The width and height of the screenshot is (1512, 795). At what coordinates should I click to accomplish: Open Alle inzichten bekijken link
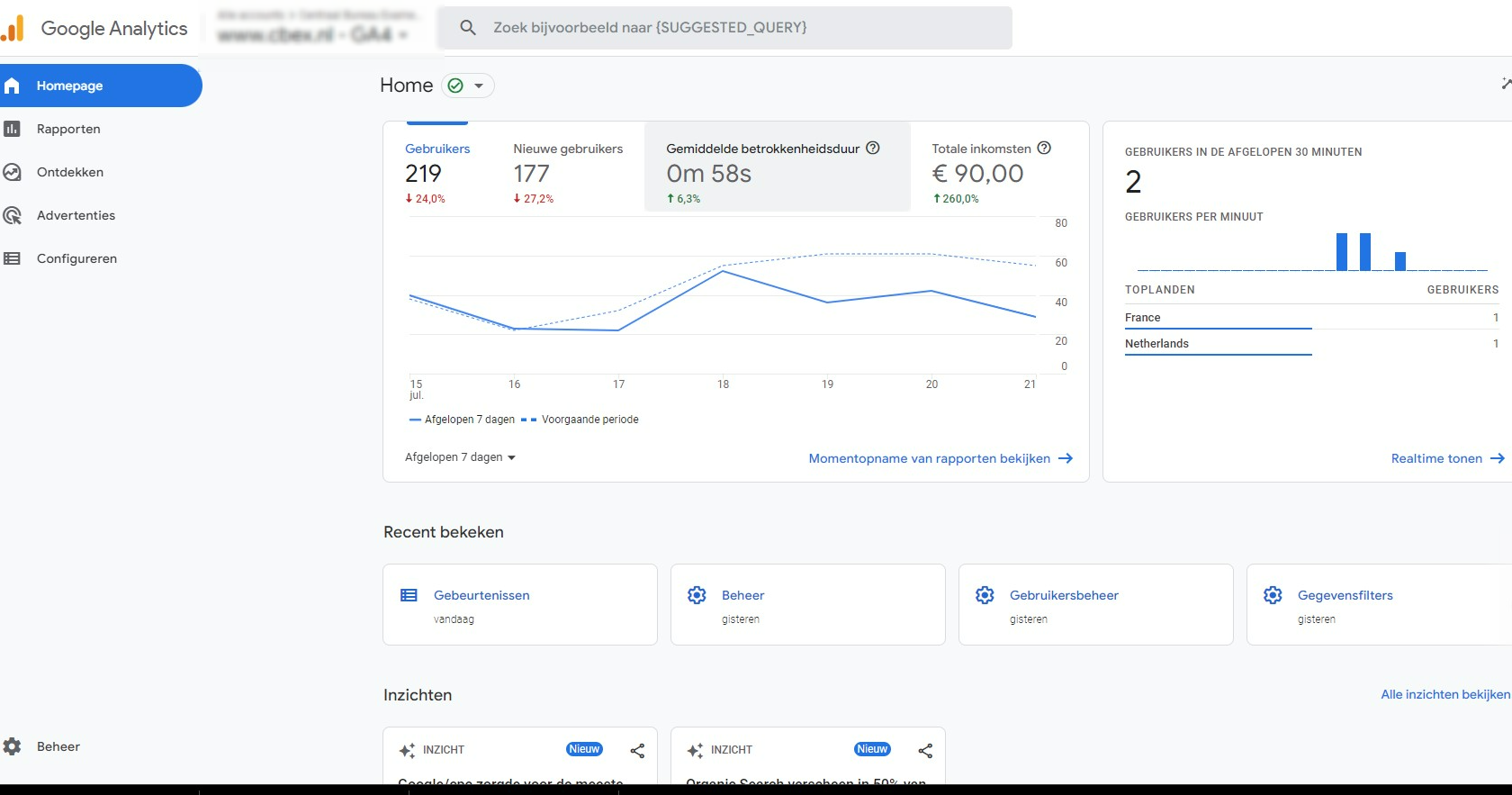(x=1445, y=694)
